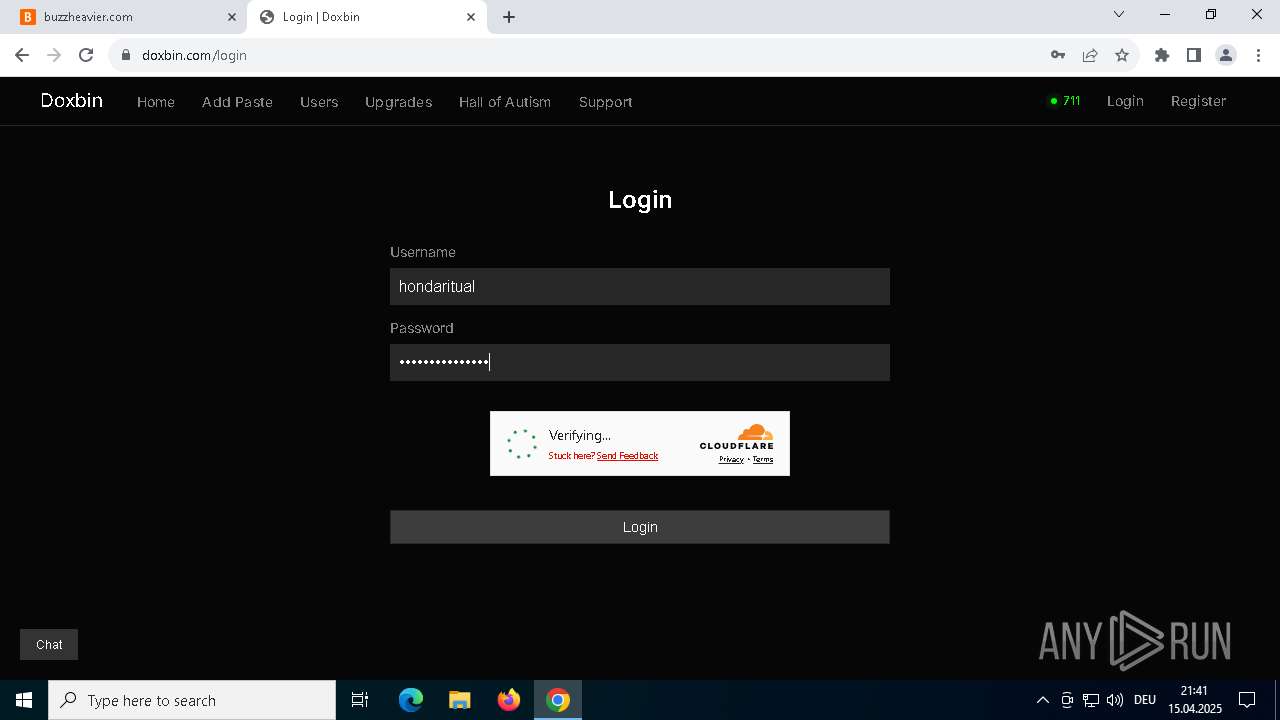Close the Login | Doxbin tab

pos(470,17)
